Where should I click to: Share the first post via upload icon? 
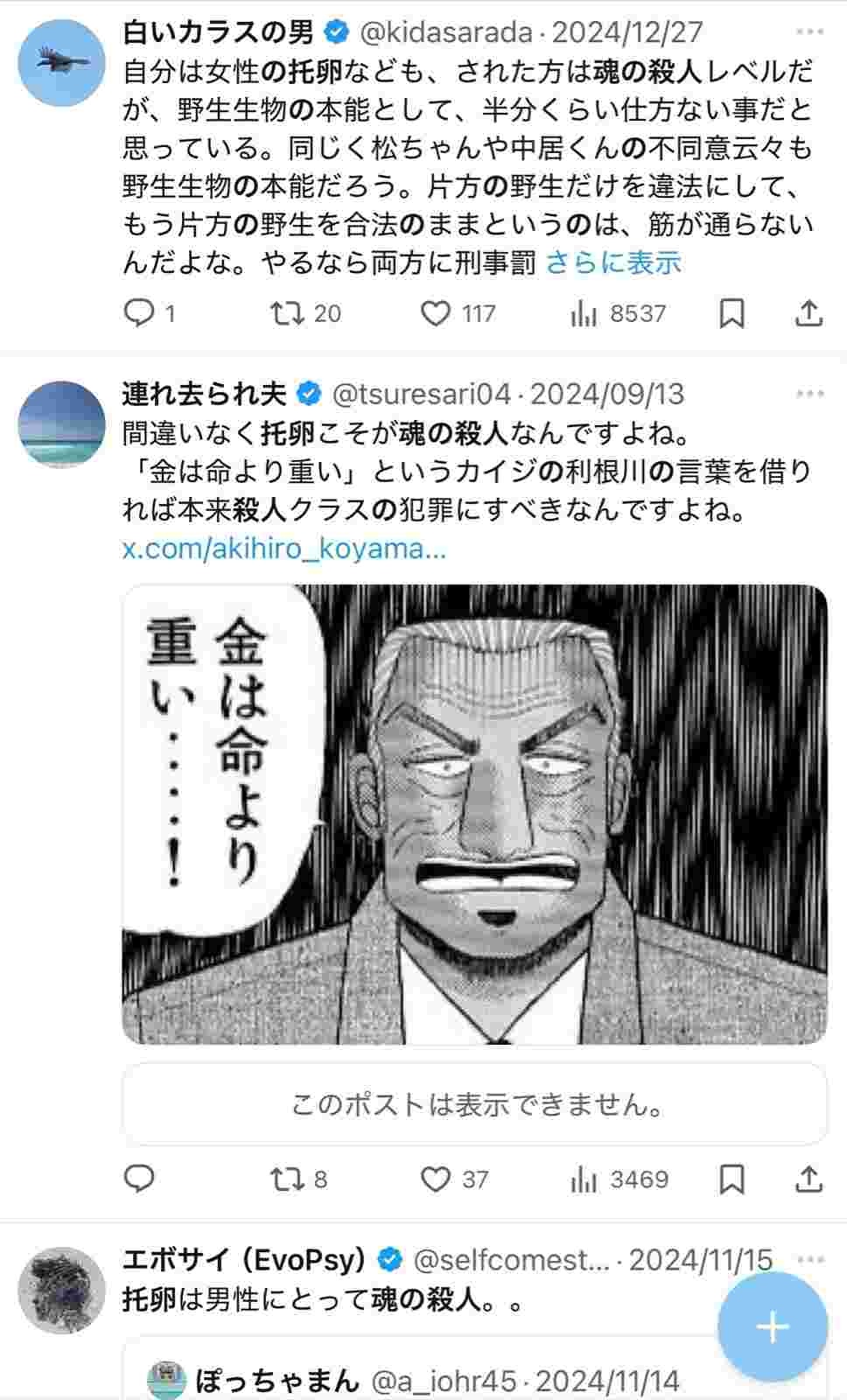pos(809,313)
